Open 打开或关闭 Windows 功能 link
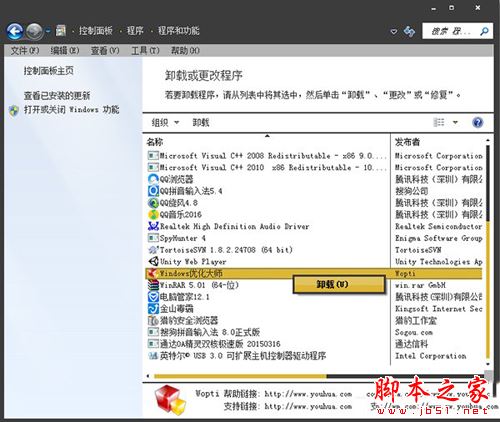Viewport: 500px width, 422px height. coord(71,110)
